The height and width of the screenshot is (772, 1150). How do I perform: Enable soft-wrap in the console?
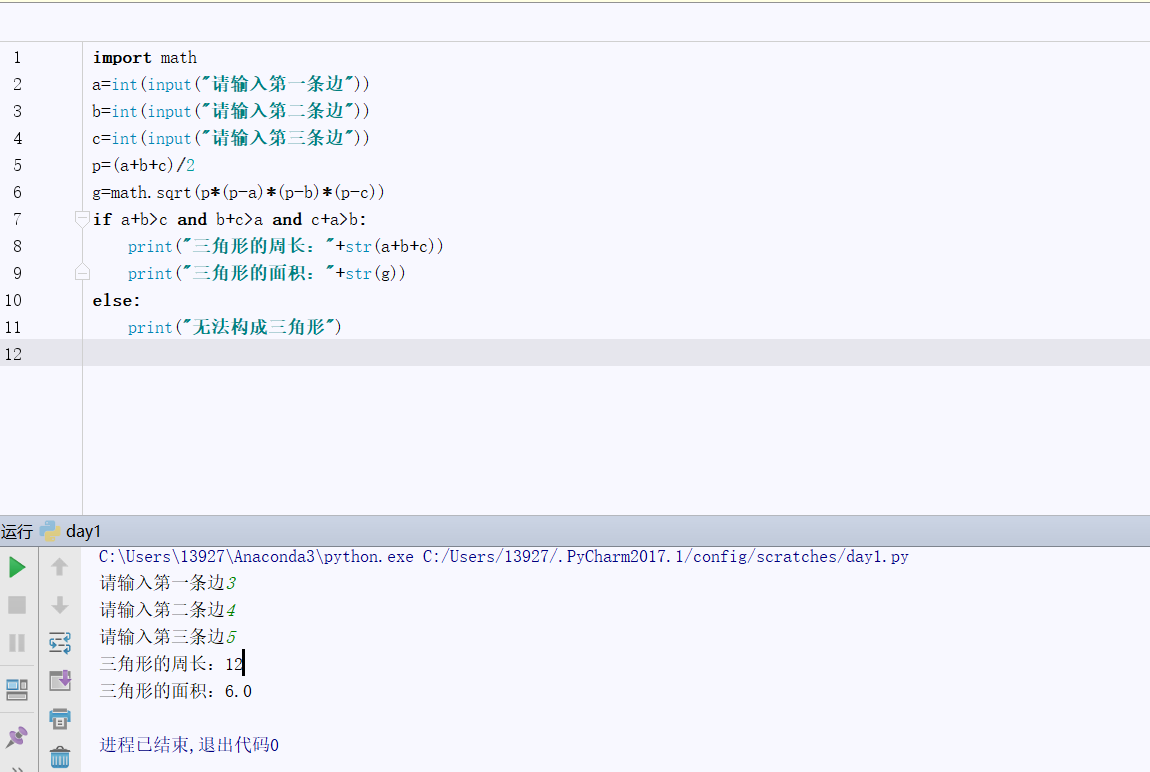click(60, 642)
